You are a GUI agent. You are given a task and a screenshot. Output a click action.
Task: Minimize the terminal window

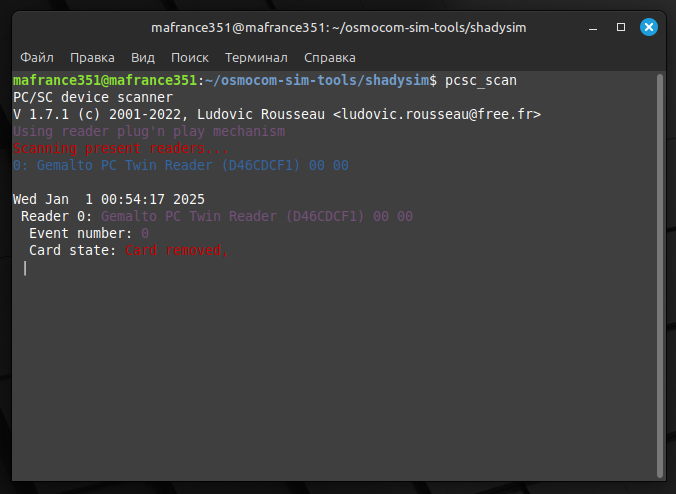[x=594, y=27]
